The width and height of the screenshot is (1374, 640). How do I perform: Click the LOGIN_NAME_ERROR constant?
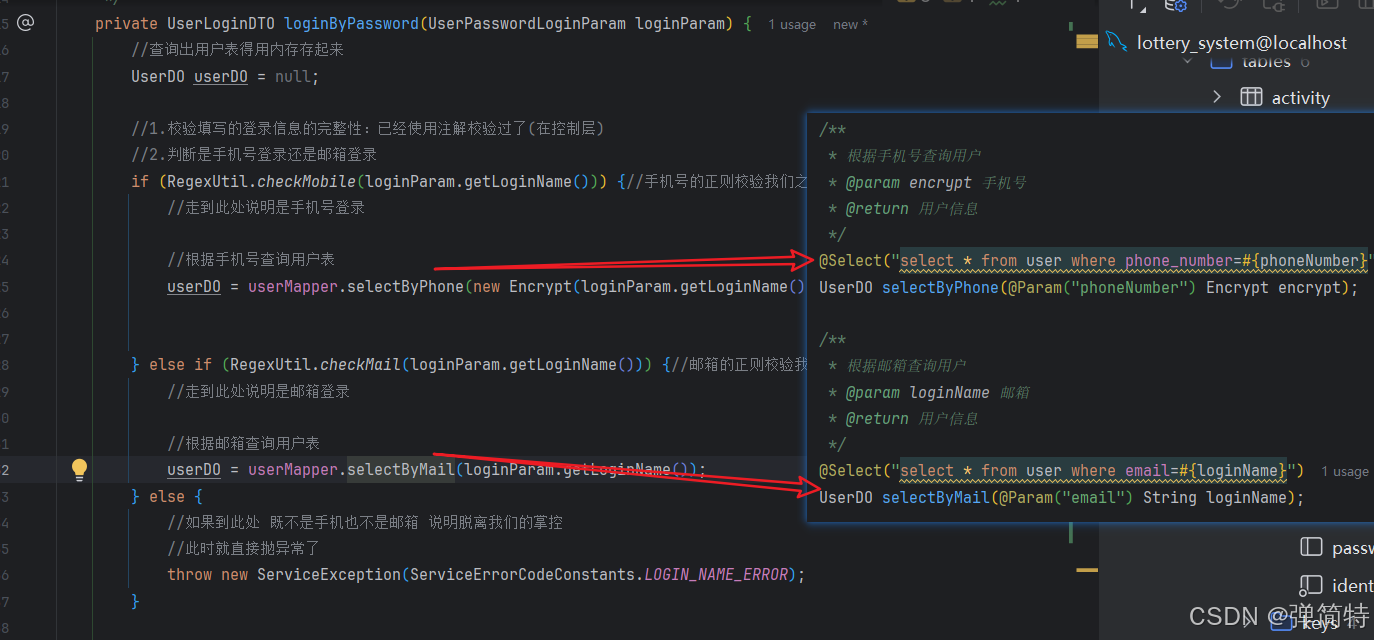coord(716,574)
